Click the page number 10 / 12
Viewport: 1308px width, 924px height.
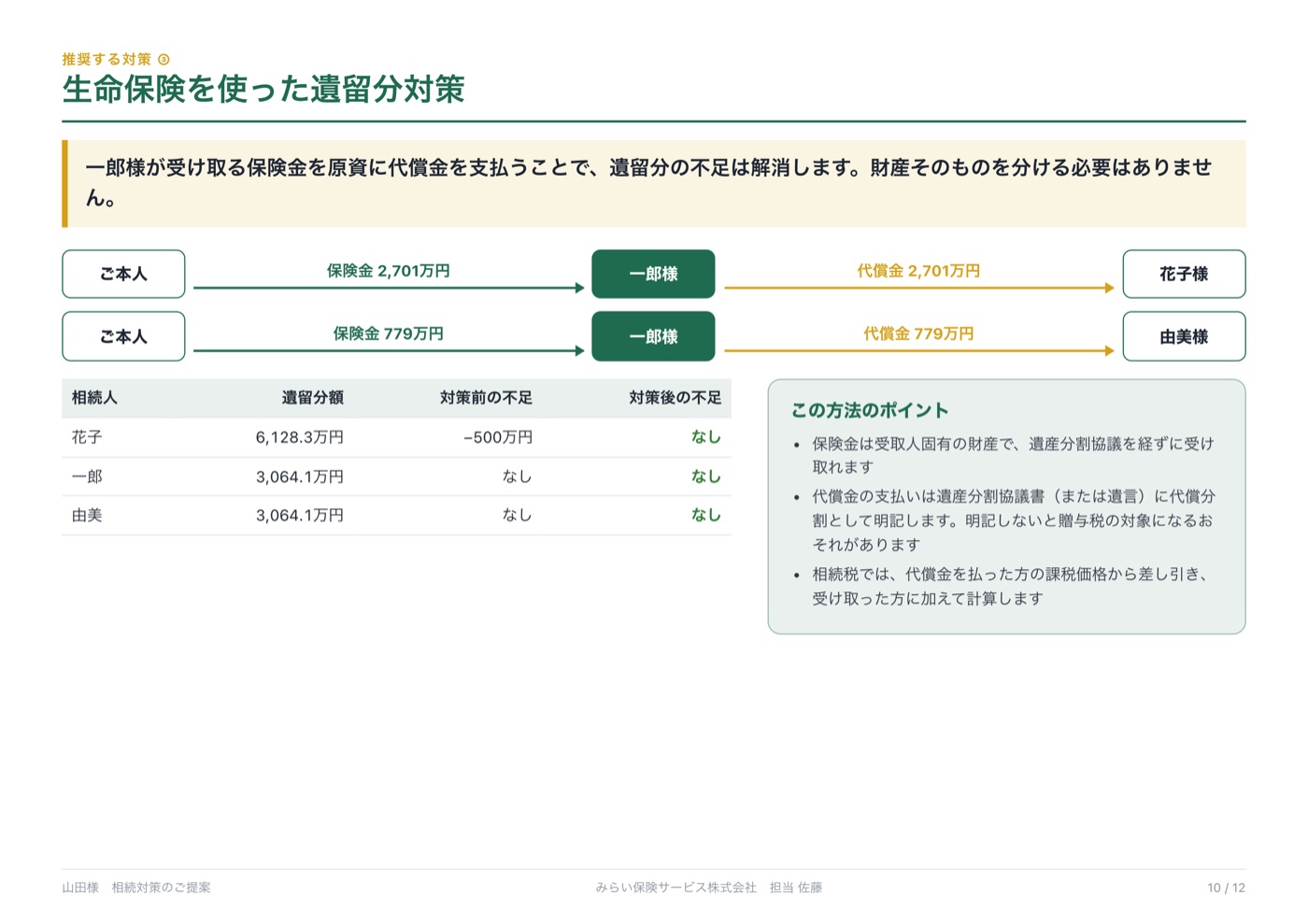click(1226, 888)
